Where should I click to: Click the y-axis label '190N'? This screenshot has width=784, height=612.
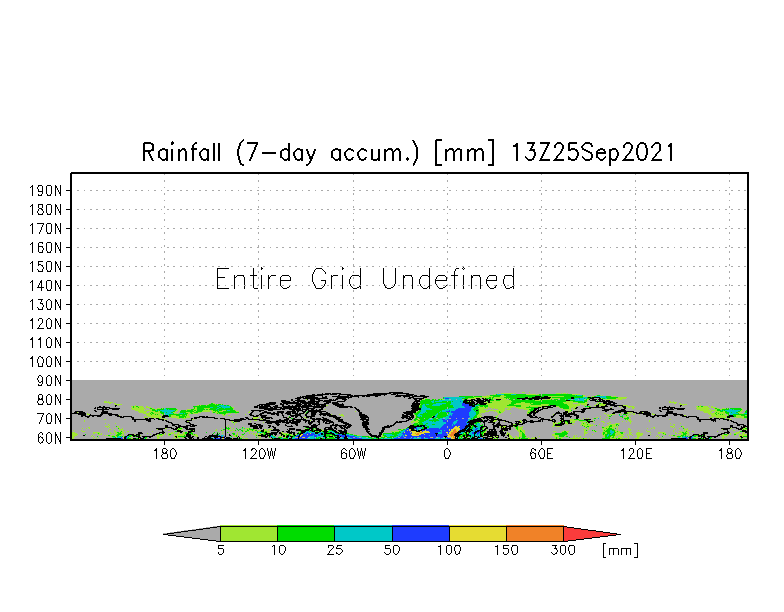46,190
